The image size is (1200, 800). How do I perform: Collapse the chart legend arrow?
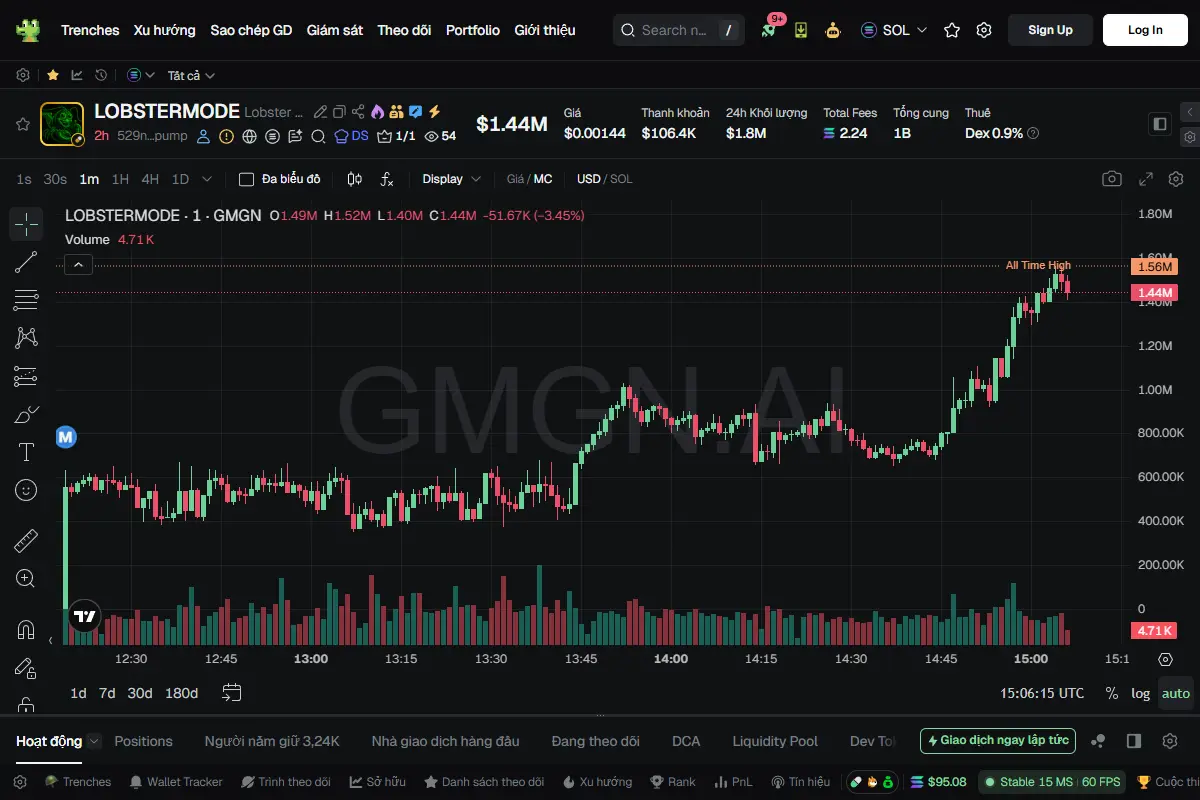coord(79,264)
